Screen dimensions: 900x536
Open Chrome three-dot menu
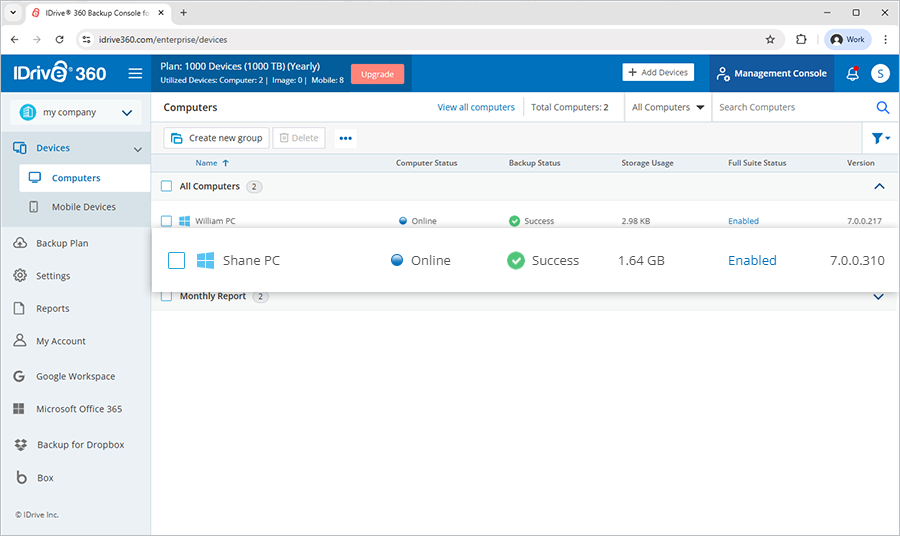886,40
